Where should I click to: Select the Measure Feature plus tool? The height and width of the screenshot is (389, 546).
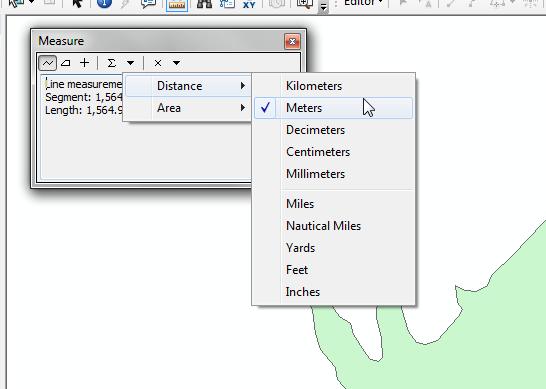(85, 63)
